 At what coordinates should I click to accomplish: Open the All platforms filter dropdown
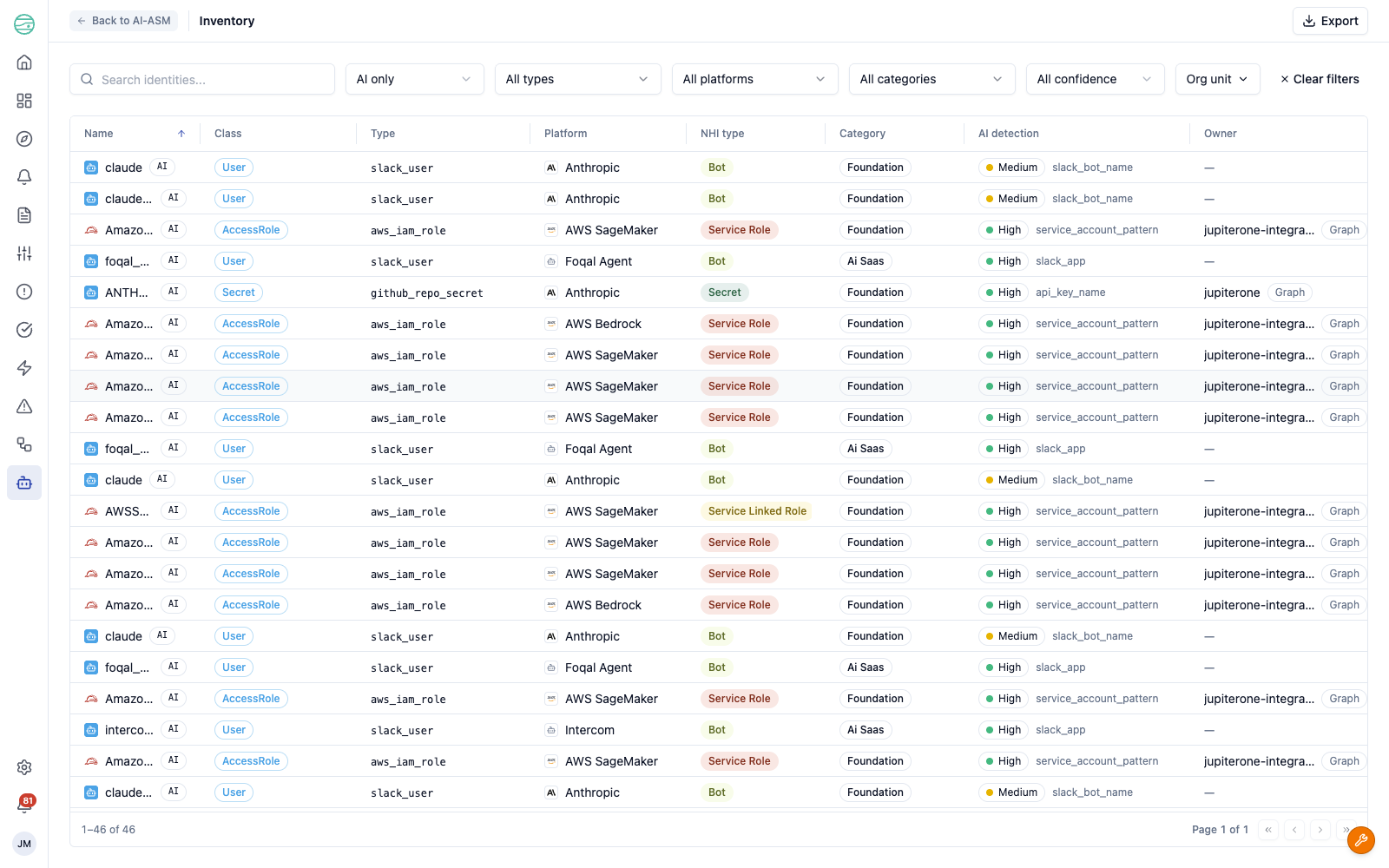(x=755, y=79)
